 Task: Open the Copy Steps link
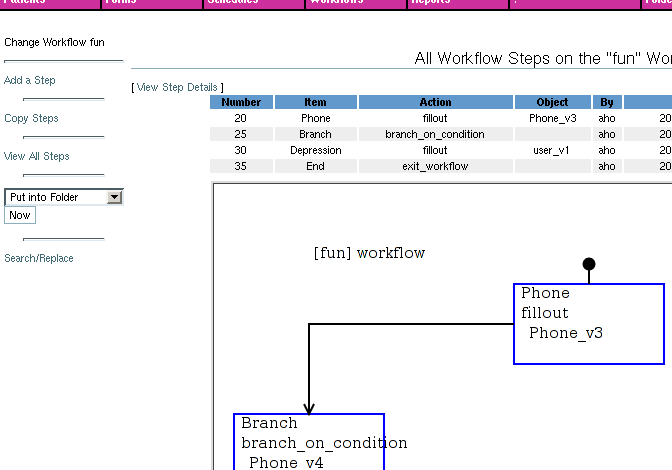pos(31,118)
